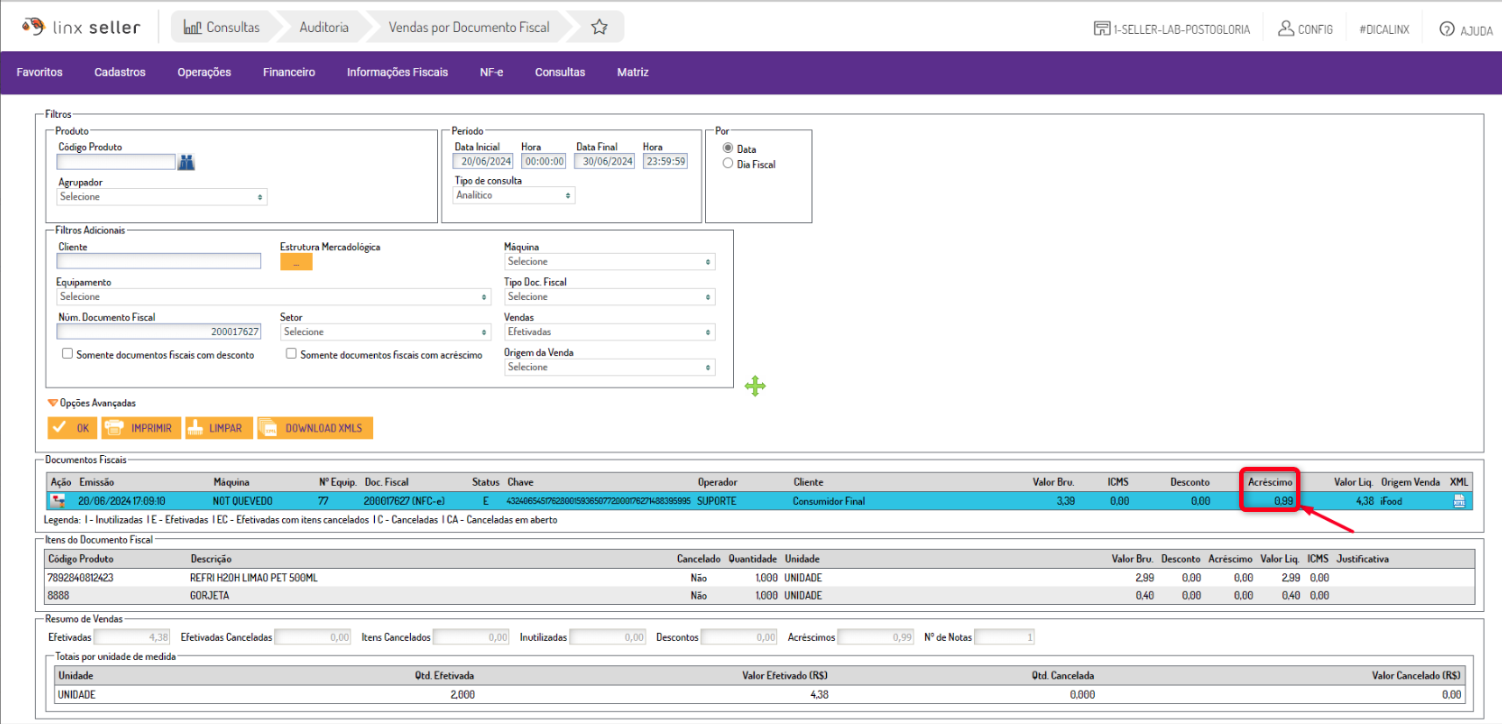Click the action icon in the NOT QUEVEDO row
This screenshot has width=1502, height=724.
(x=58, y=500)
